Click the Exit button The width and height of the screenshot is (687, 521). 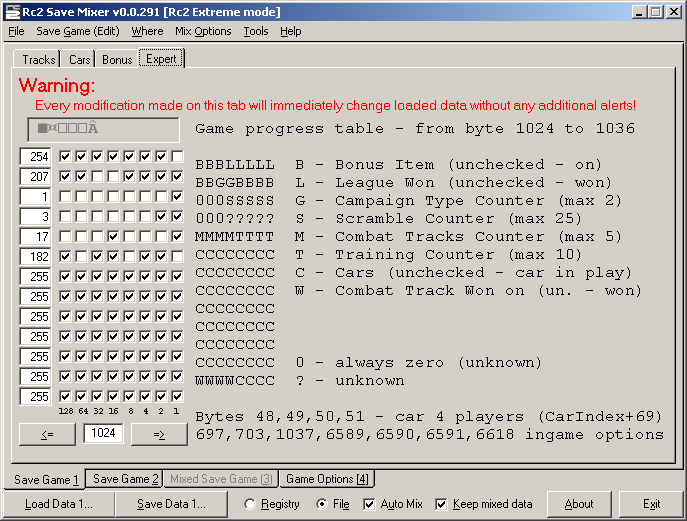[x=651, y=504]
